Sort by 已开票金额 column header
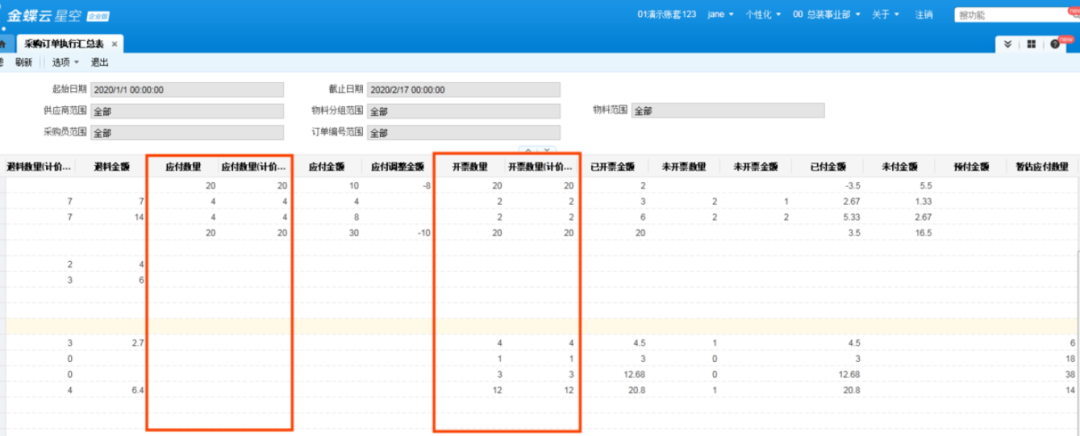Image resolution: width=1080 pixels, height=436 pixels. tap(612, 166)
